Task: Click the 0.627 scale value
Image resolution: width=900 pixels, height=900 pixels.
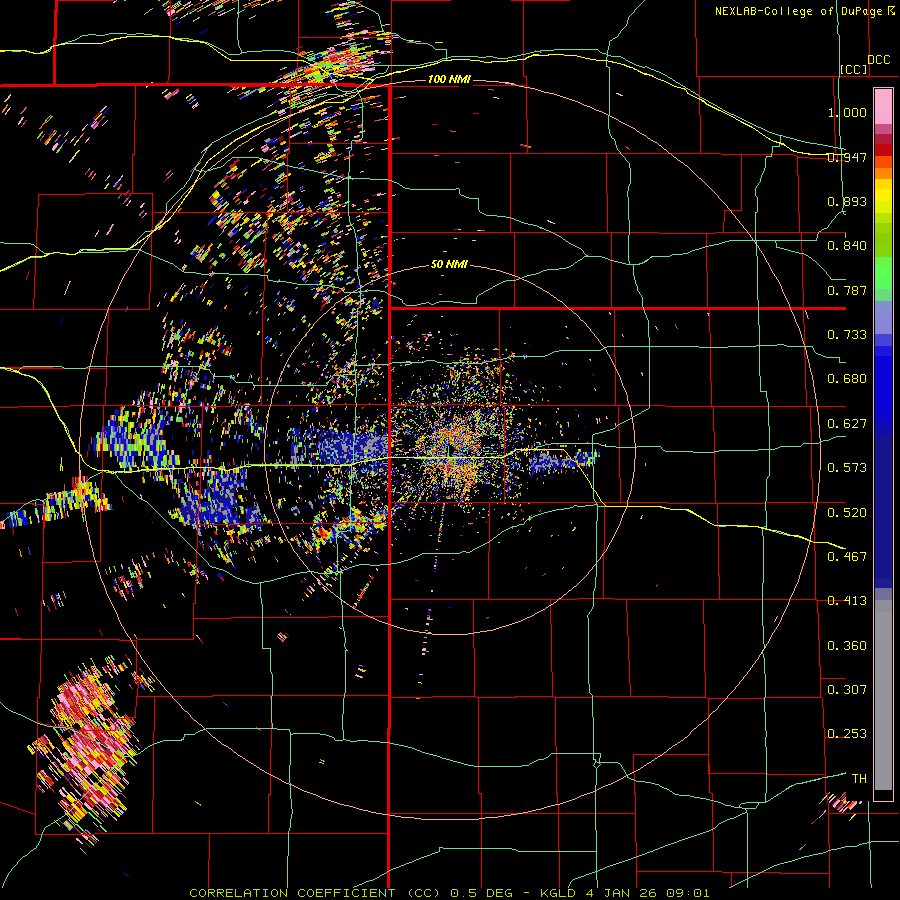Action: 847,424
